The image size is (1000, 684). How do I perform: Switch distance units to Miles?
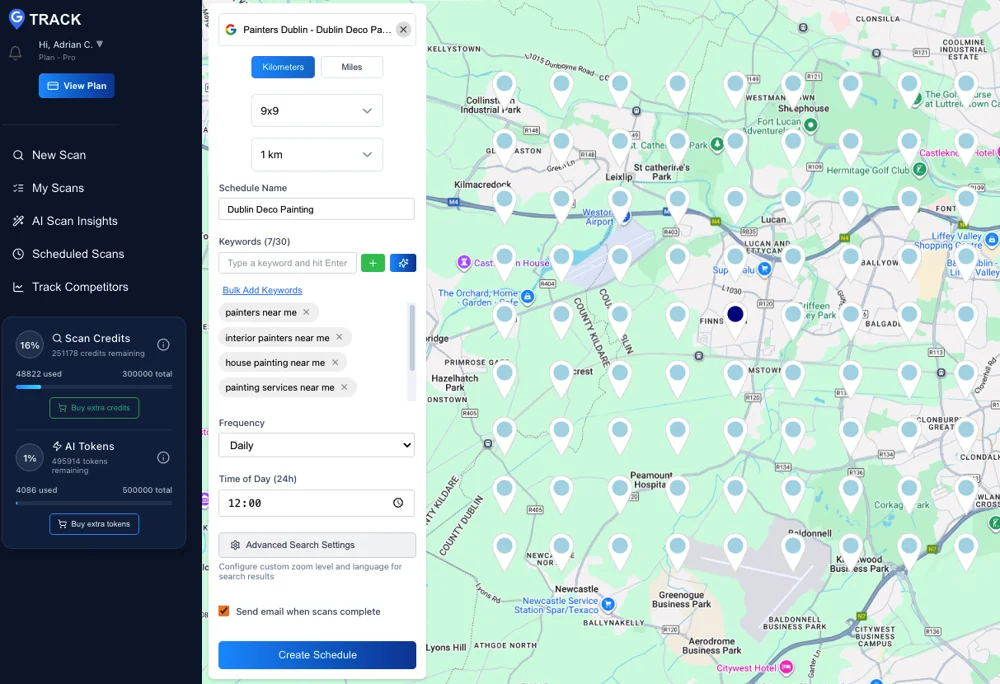click(x=351, y=67)
